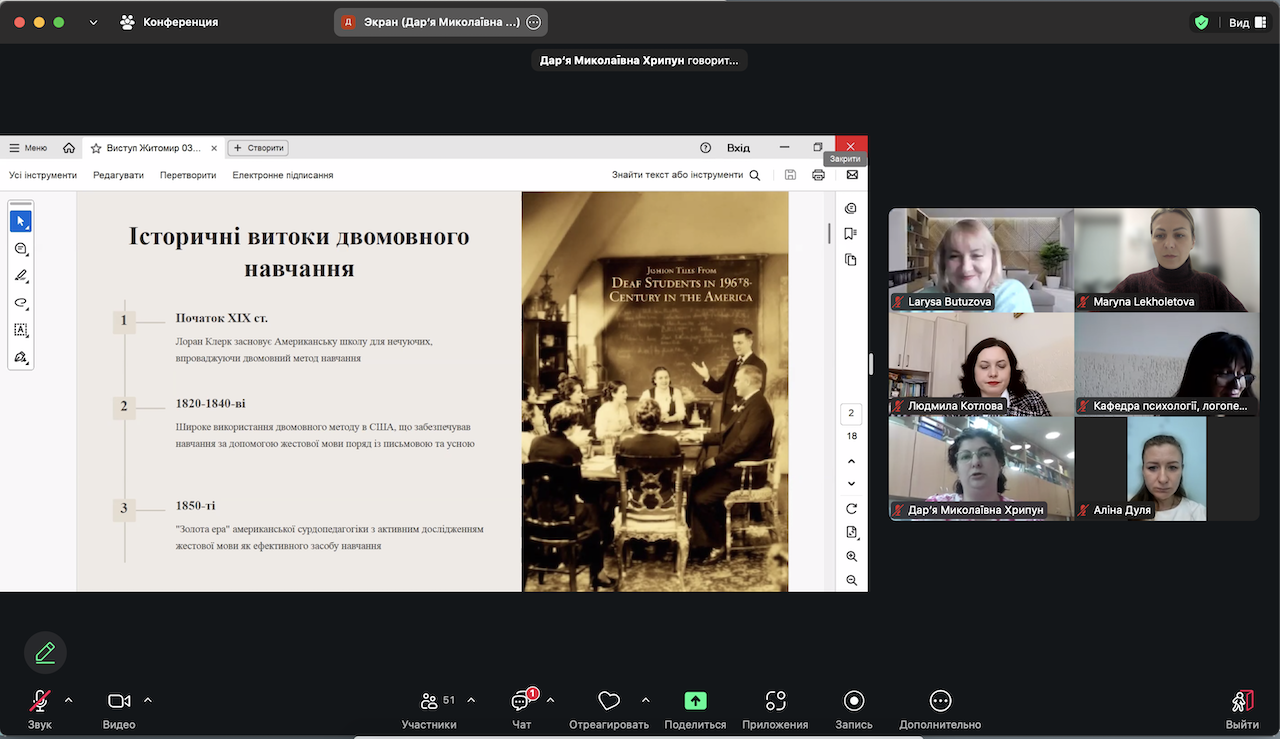Expand the arrow next to Участники count
The height and width of the screenshot is (739, 1280).
tap(472, 700)
